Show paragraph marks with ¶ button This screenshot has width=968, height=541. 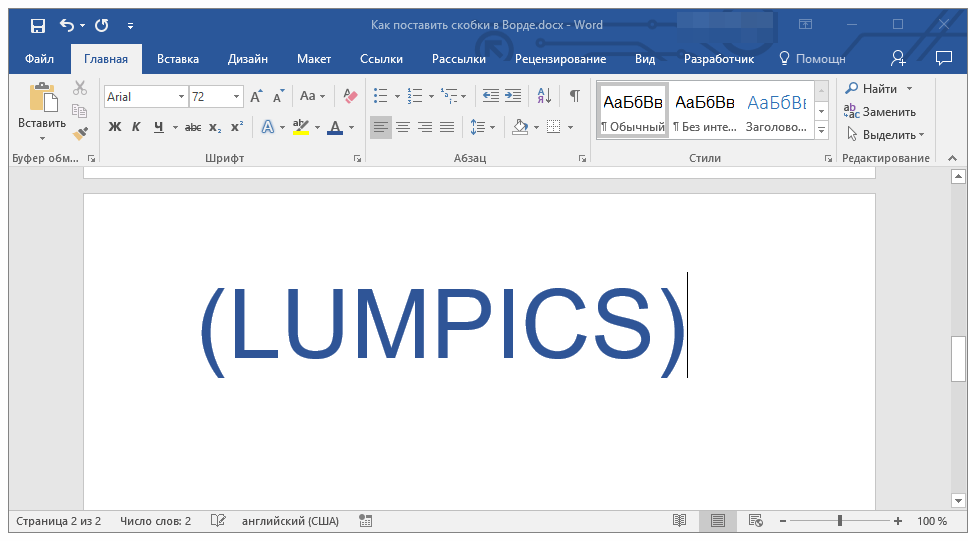[x=575, y=96]
